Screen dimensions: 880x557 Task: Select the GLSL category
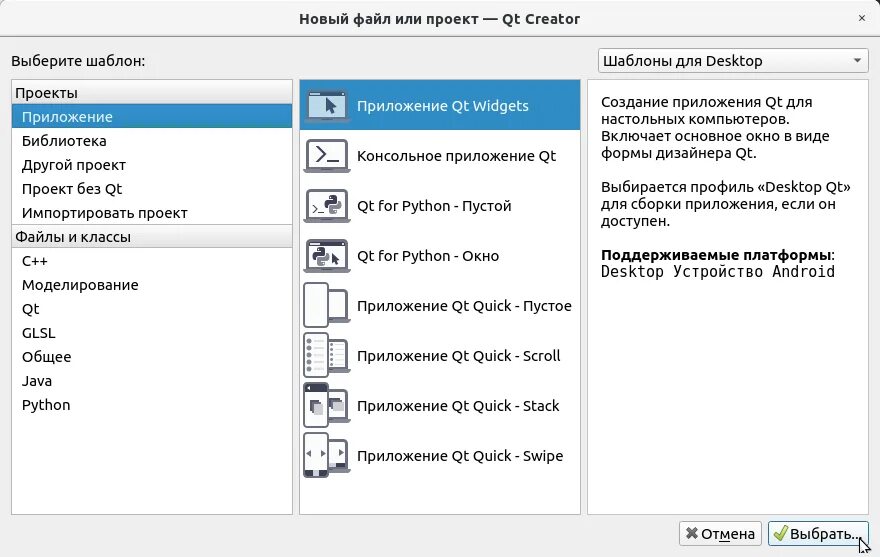click(x=152, y=333)
